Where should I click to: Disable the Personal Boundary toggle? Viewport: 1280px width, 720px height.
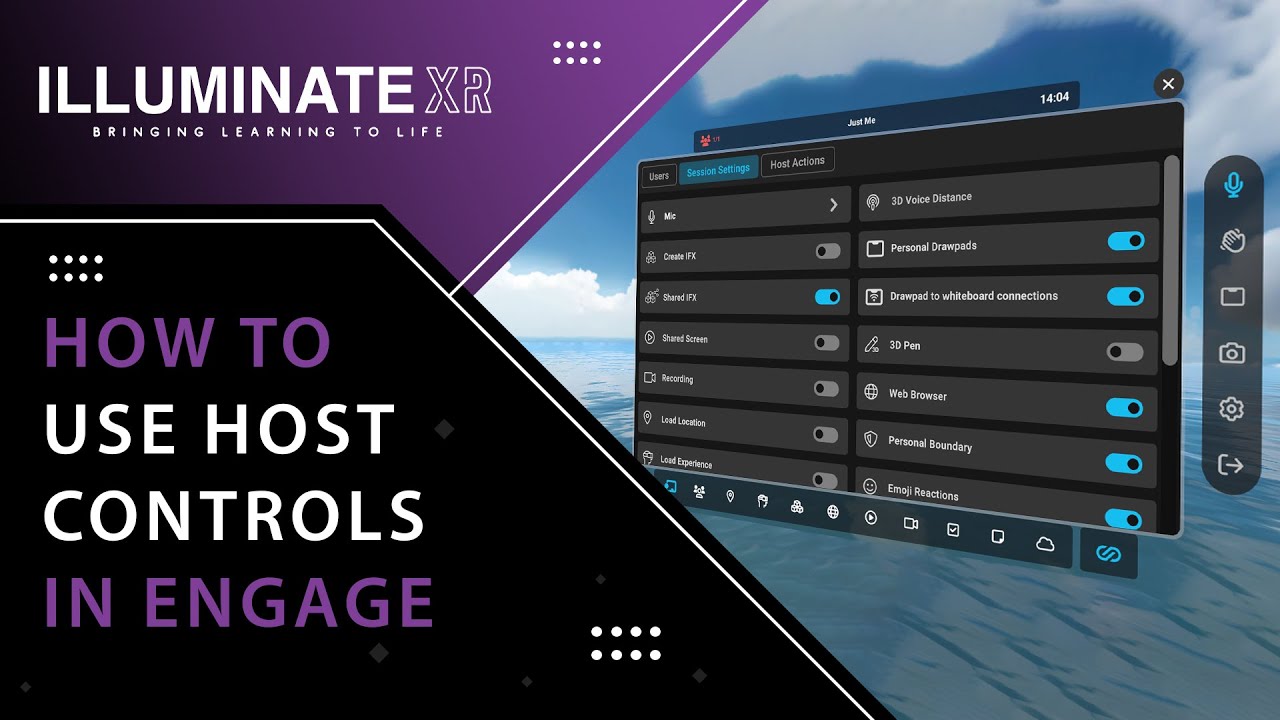[1124, 463]
